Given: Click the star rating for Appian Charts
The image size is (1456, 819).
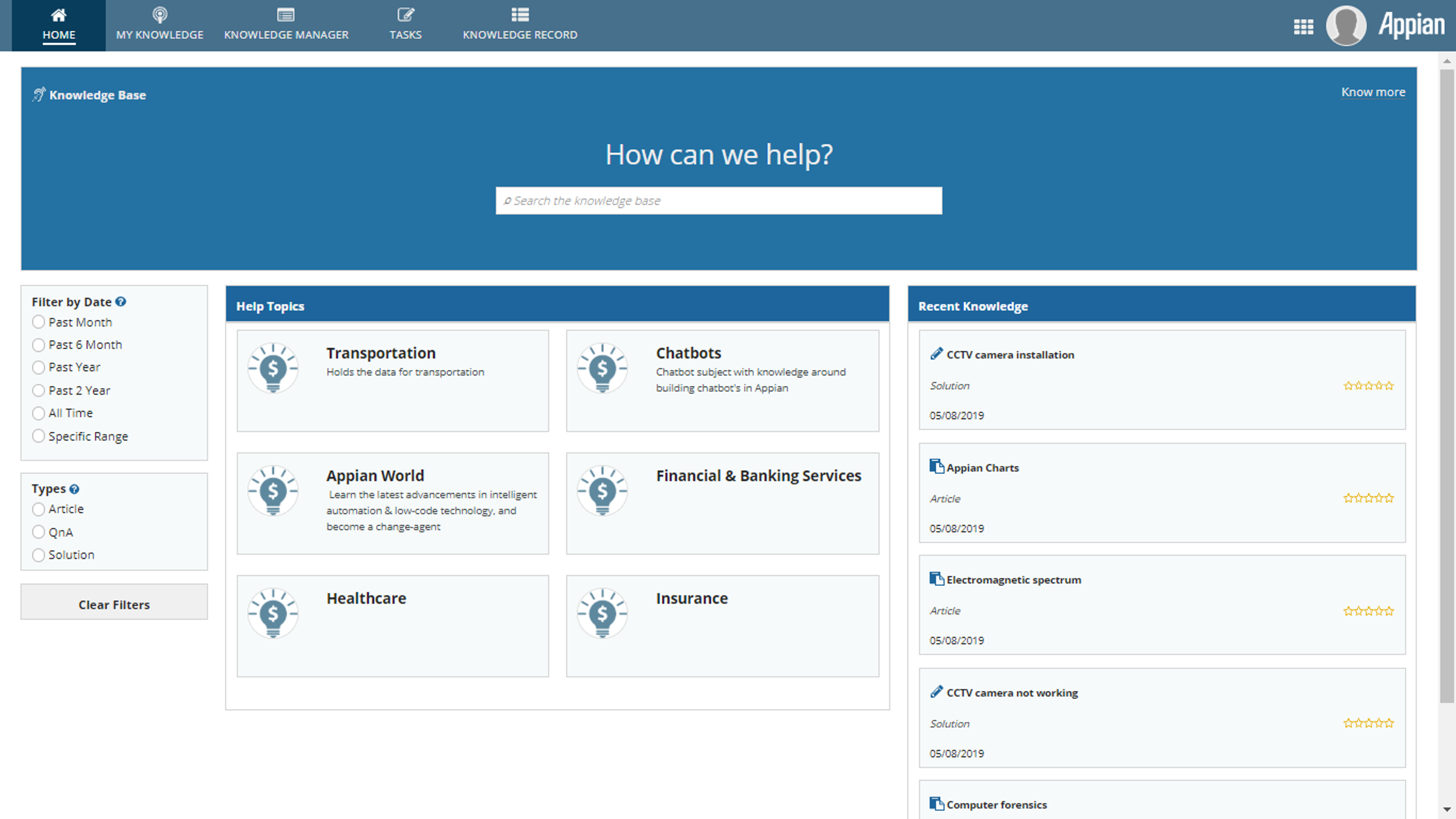Looking at the screenshot, I should [x=1368, y=498].
